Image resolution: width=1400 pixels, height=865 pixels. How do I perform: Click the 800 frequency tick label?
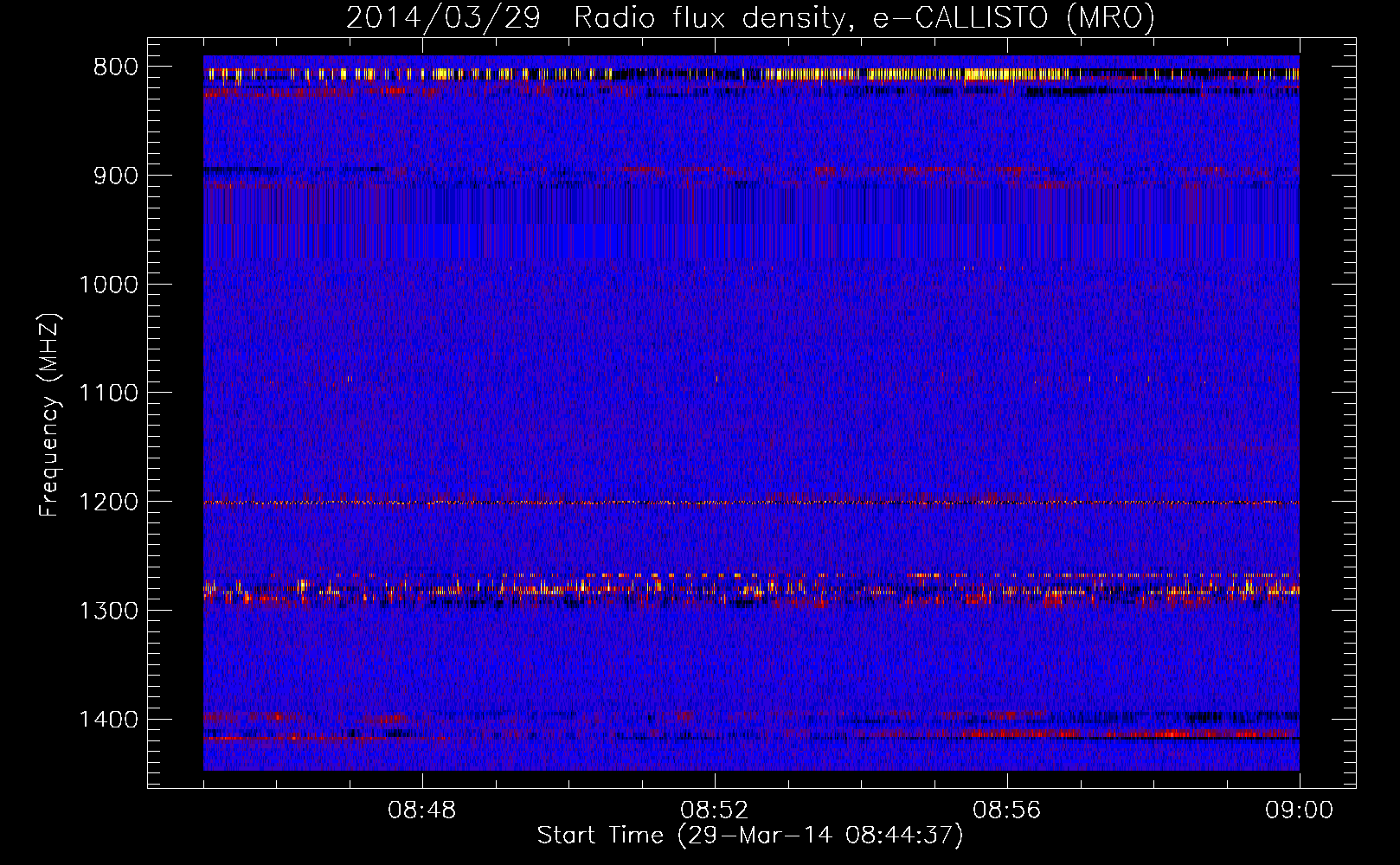click(116, 67)
